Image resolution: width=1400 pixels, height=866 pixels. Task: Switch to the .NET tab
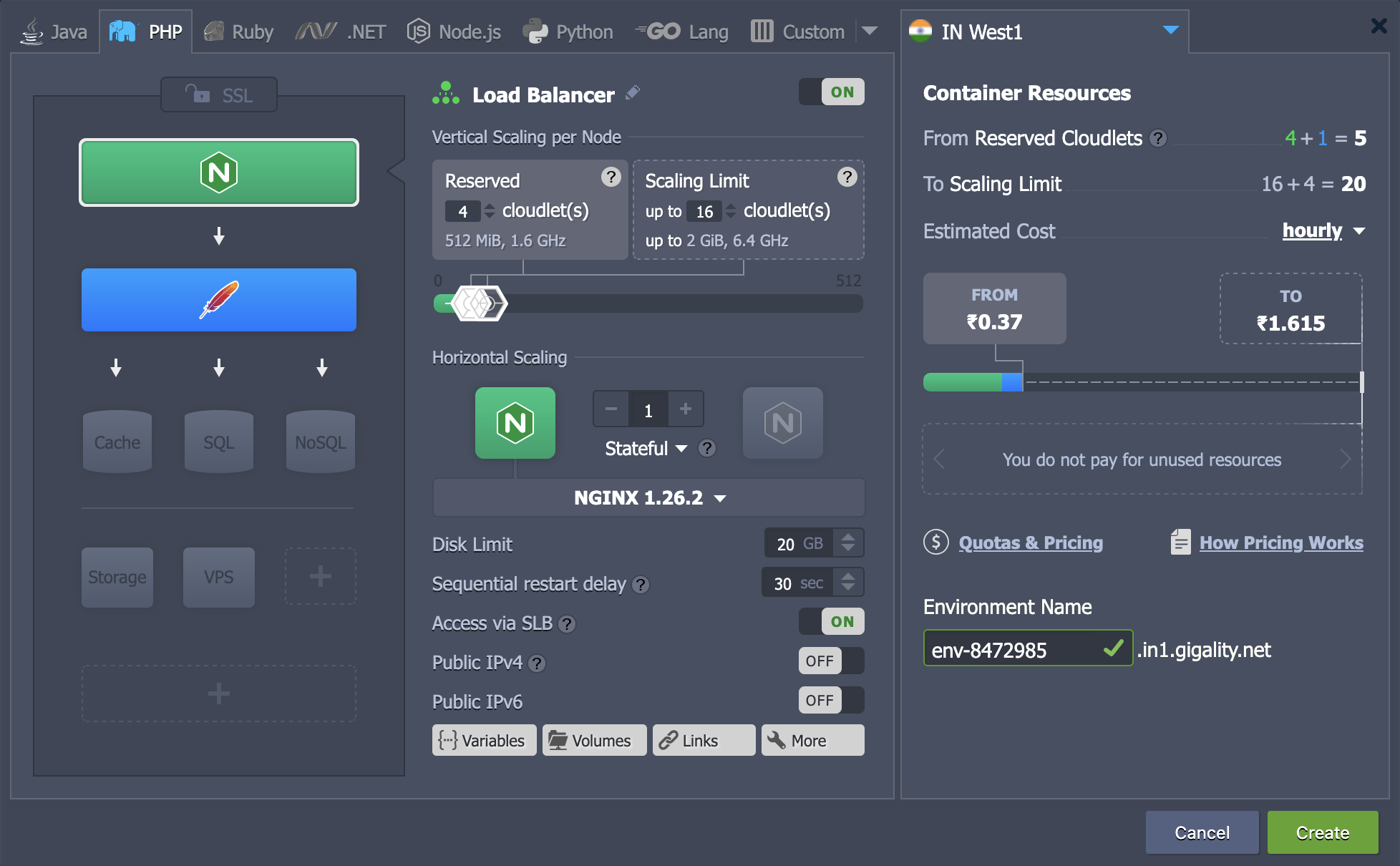pyautogui.click(x=341, y=31)
